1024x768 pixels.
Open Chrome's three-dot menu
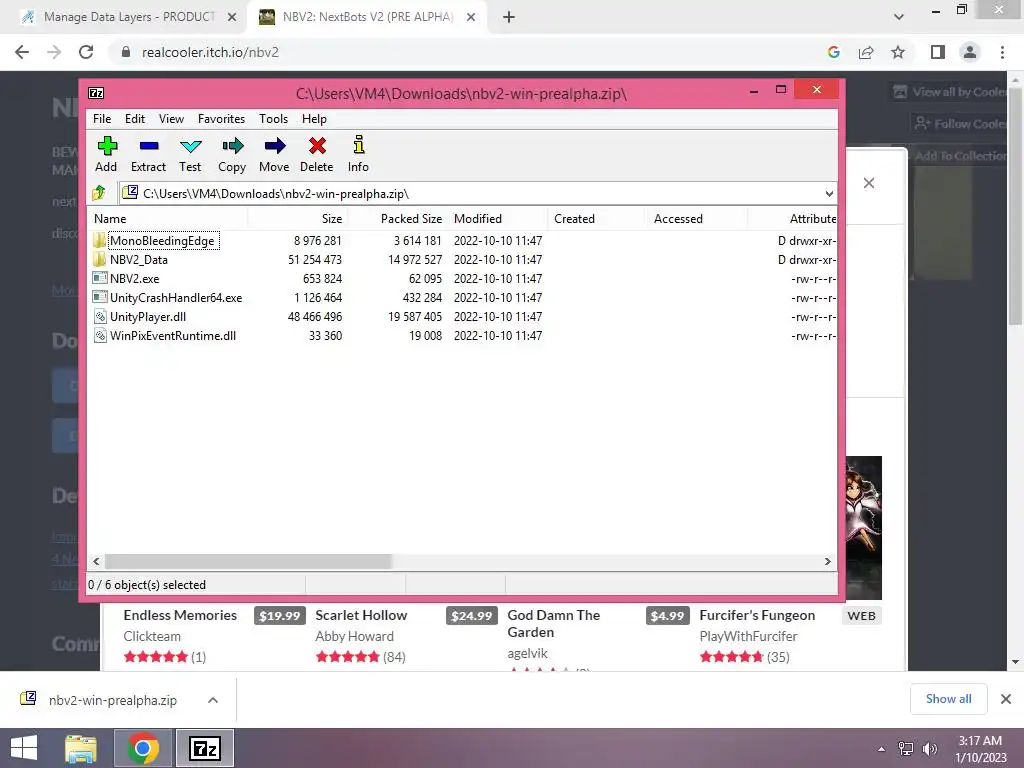(x=1002, y=52)
